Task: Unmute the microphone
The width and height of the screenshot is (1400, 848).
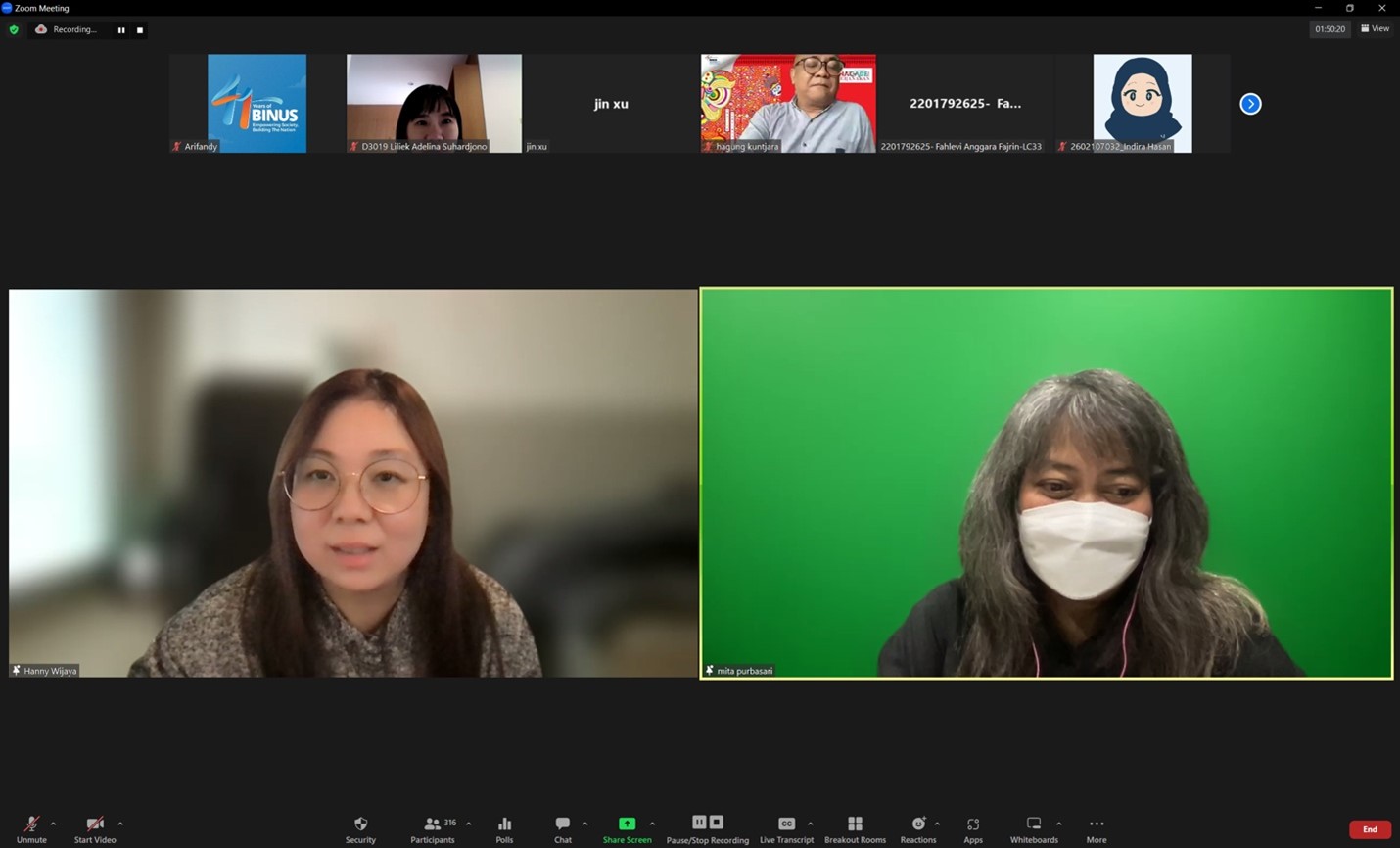Action: click(x=31, y=824)
